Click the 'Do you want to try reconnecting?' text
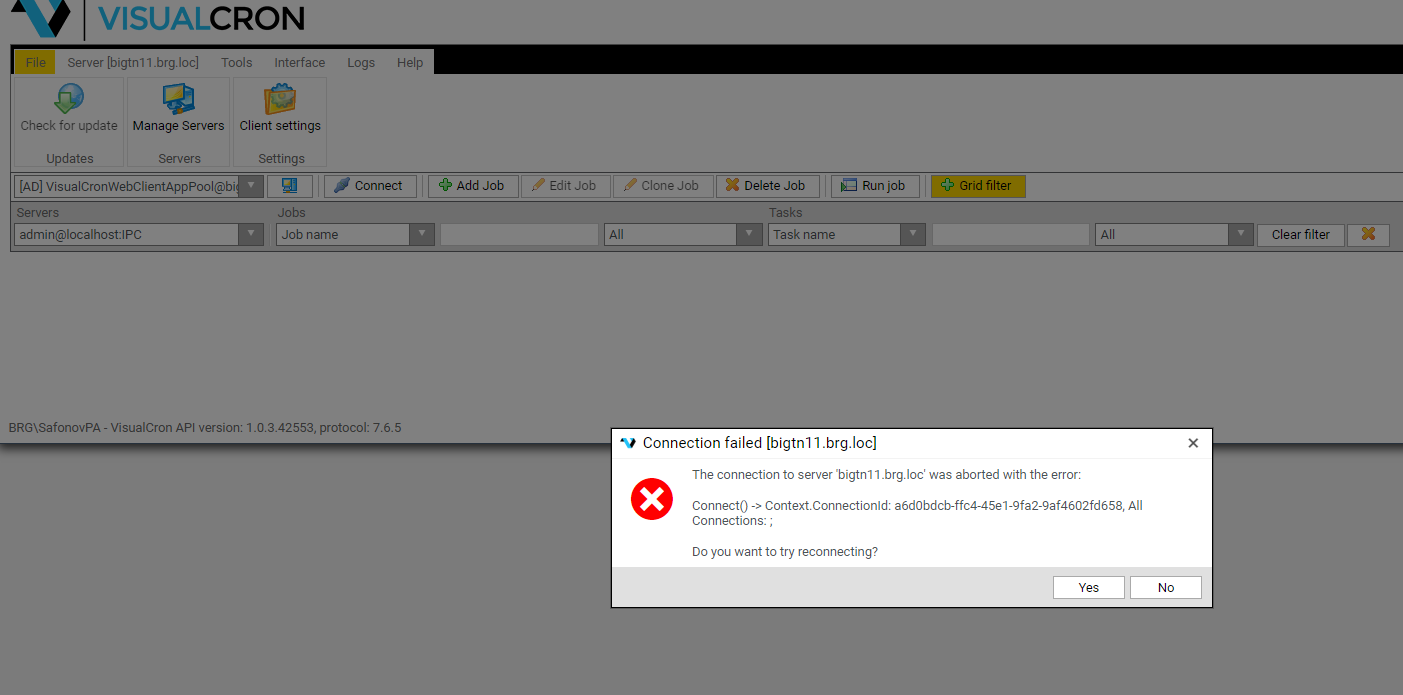The width and height of the screenshot is (1403, 695). (785, 551)
